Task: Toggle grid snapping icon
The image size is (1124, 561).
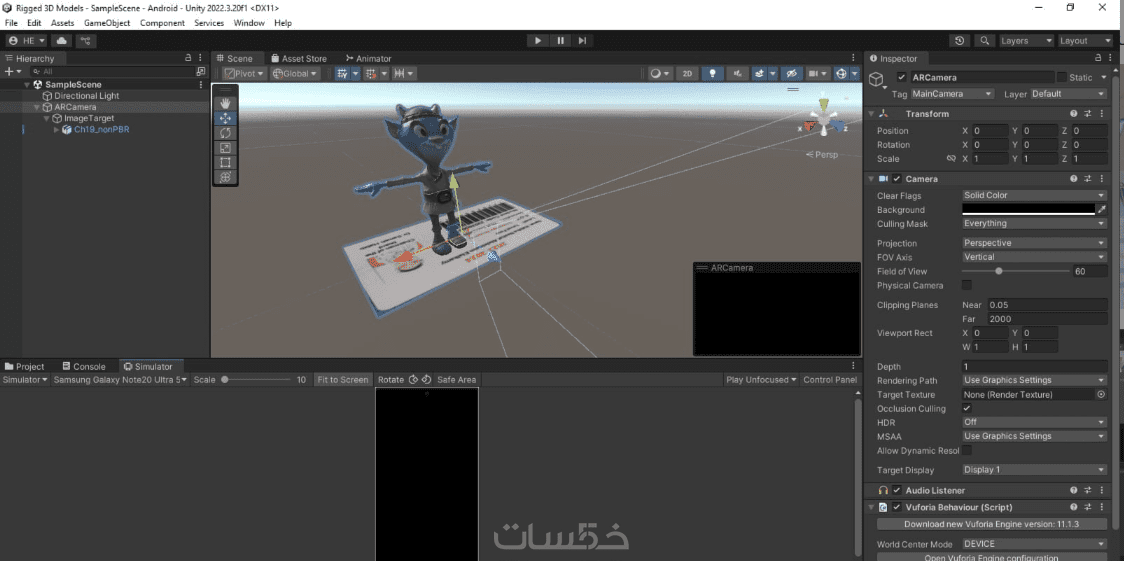Action: (342, 73)
